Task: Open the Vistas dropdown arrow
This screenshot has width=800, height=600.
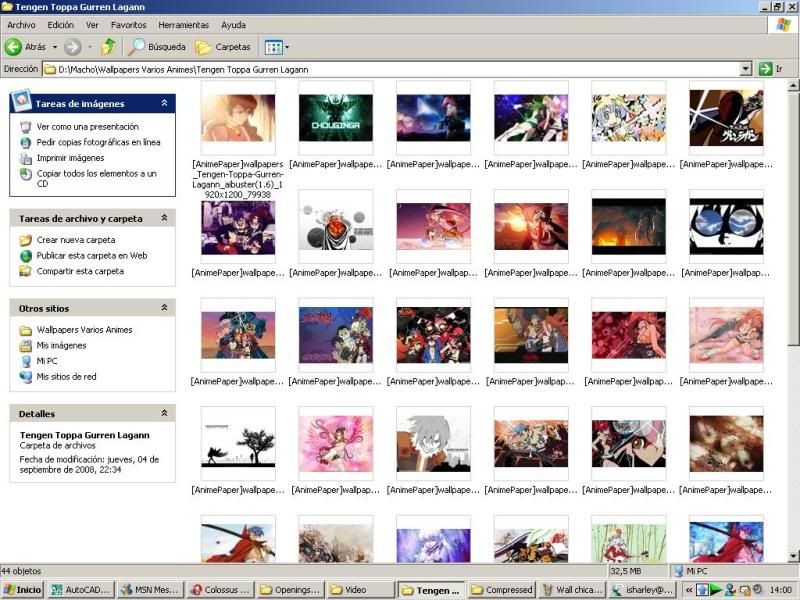Action: [x=287, y=47]
